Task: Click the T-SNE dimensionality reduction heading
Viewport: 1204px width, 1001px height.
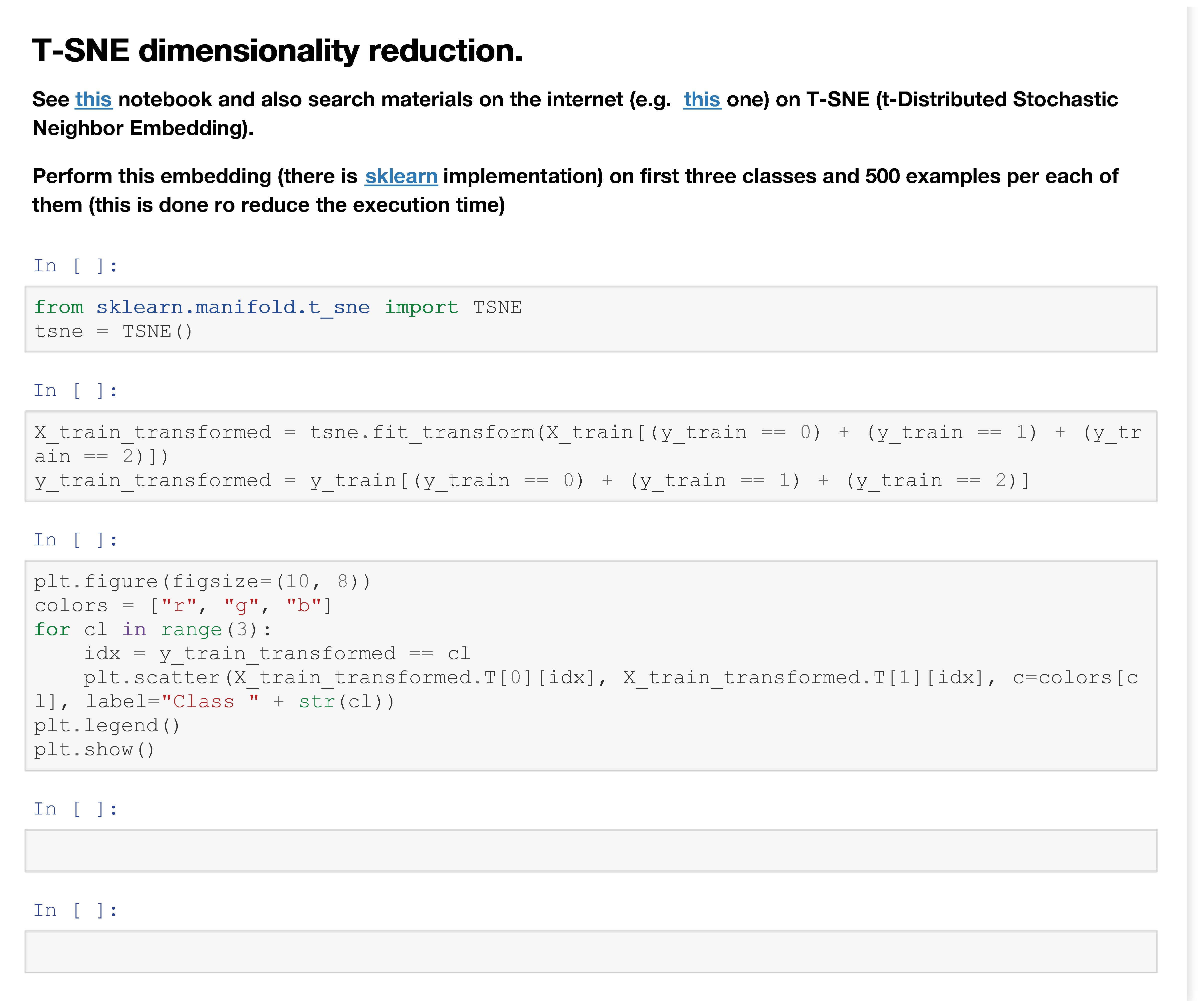Action: 277,51
